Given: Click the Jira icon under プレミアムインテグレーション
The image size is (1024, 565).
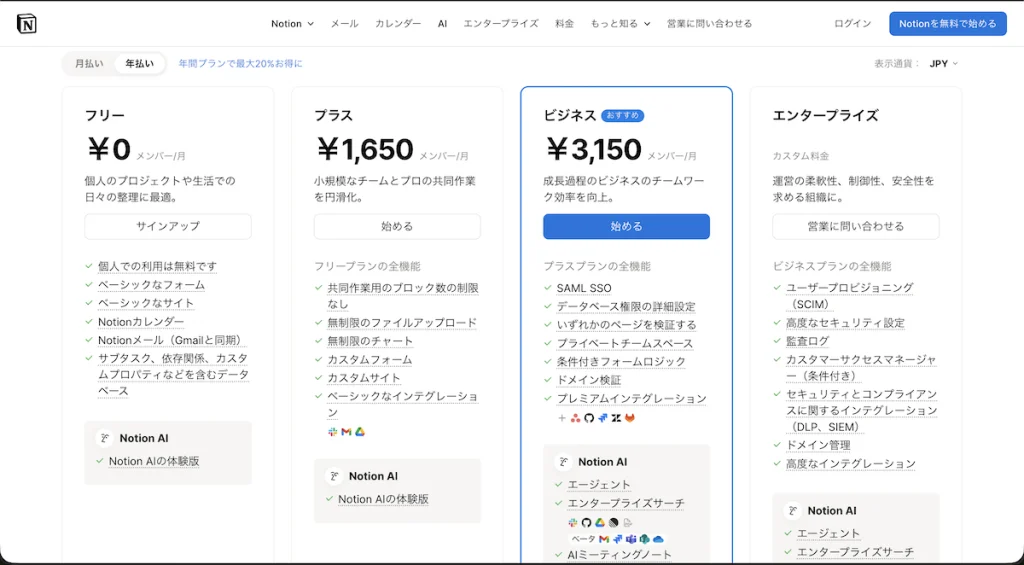Looking at the screenshot, I should click(x=603, y=418).
